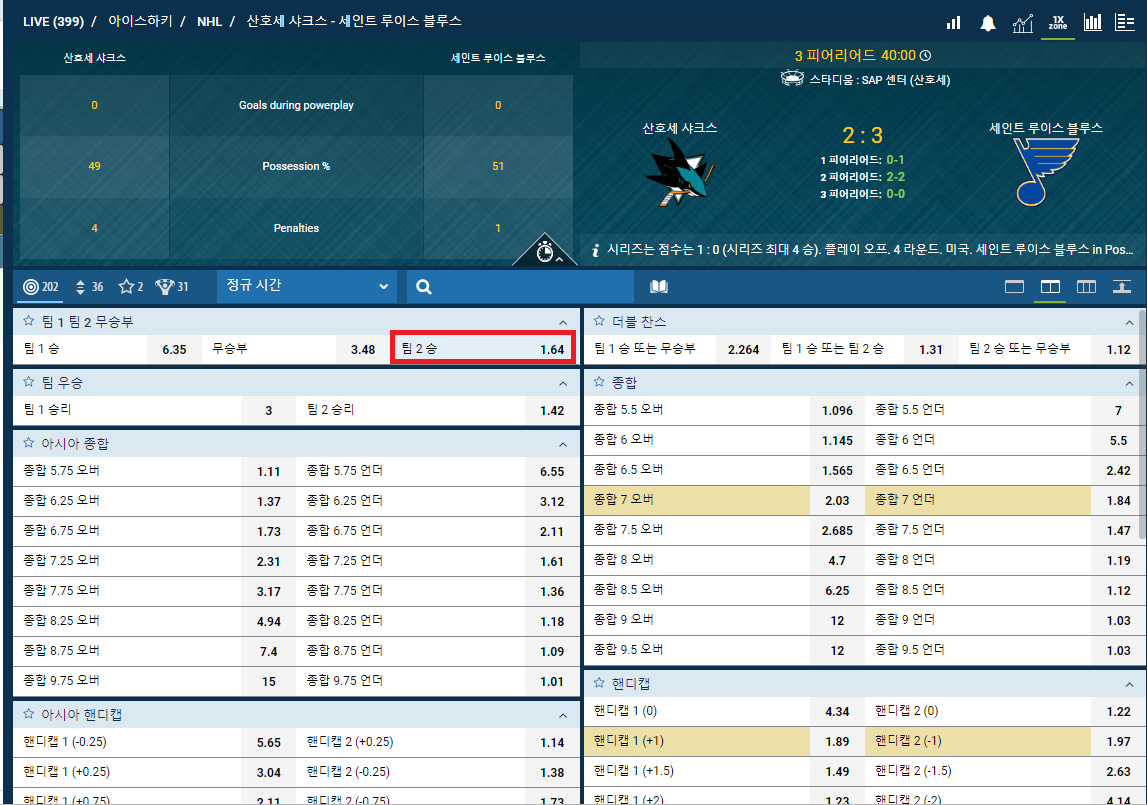Toggle favorite star for 핸디캡 section

click(599, 683)
